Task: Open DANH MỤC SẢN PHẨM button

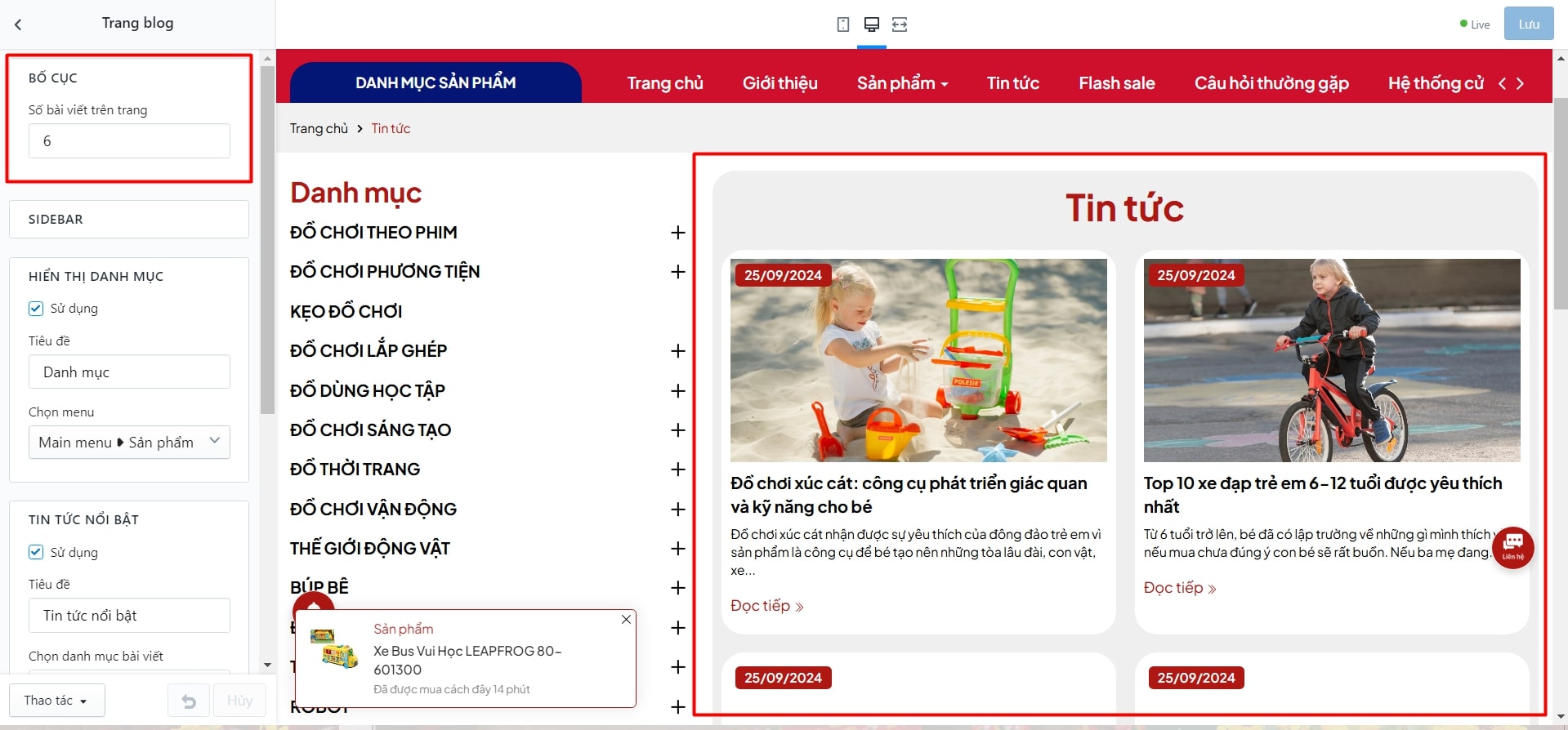Action: pyautogui.click(x=436, y=82)
